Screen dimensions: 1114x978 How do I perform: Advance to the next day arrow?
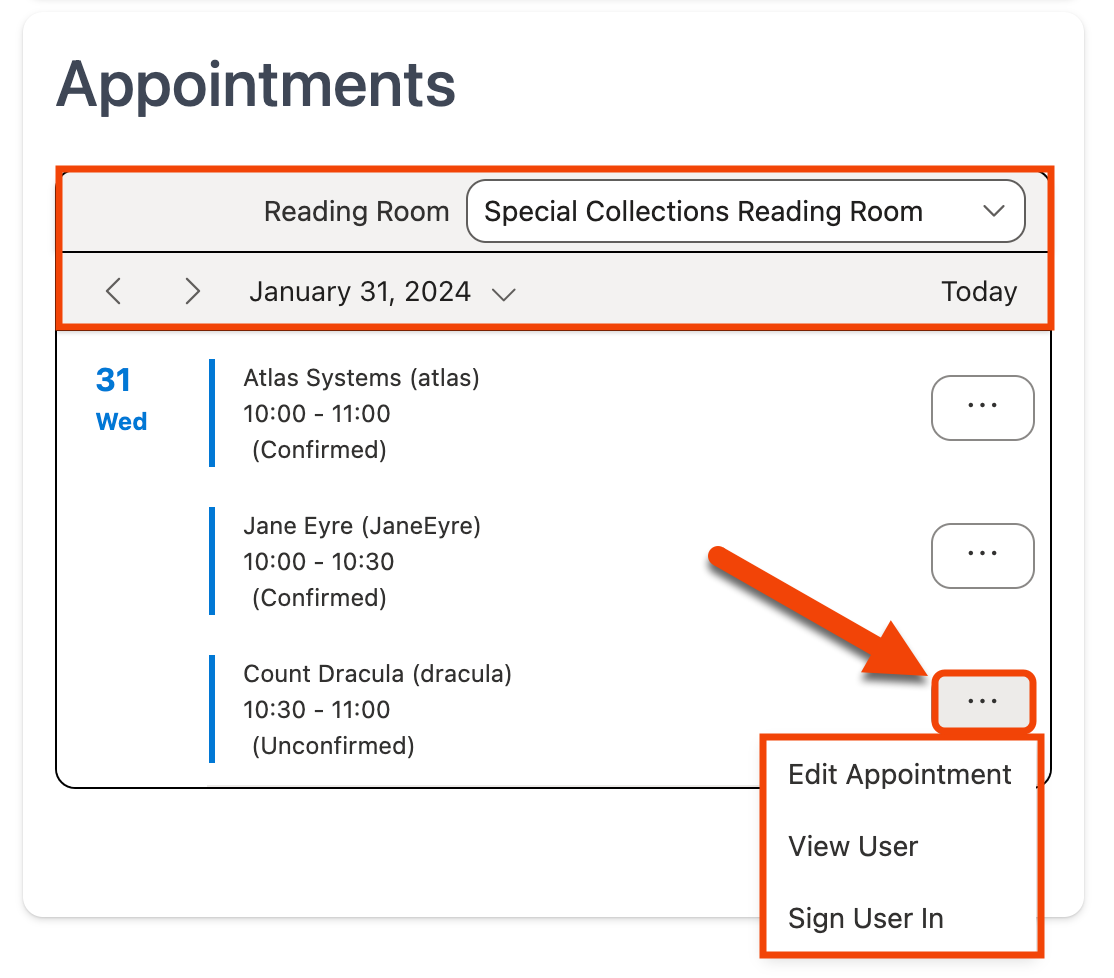pos(193,291)
